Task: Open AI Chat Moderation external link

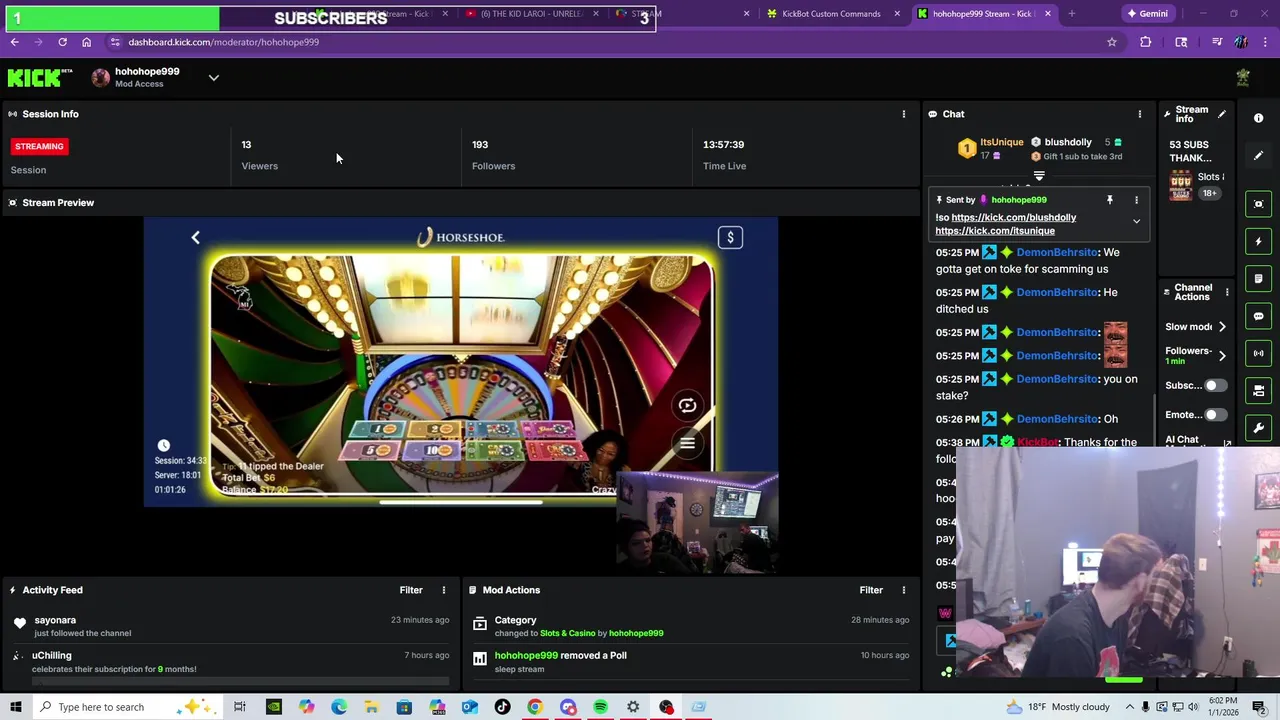Action: point(1227,444)
